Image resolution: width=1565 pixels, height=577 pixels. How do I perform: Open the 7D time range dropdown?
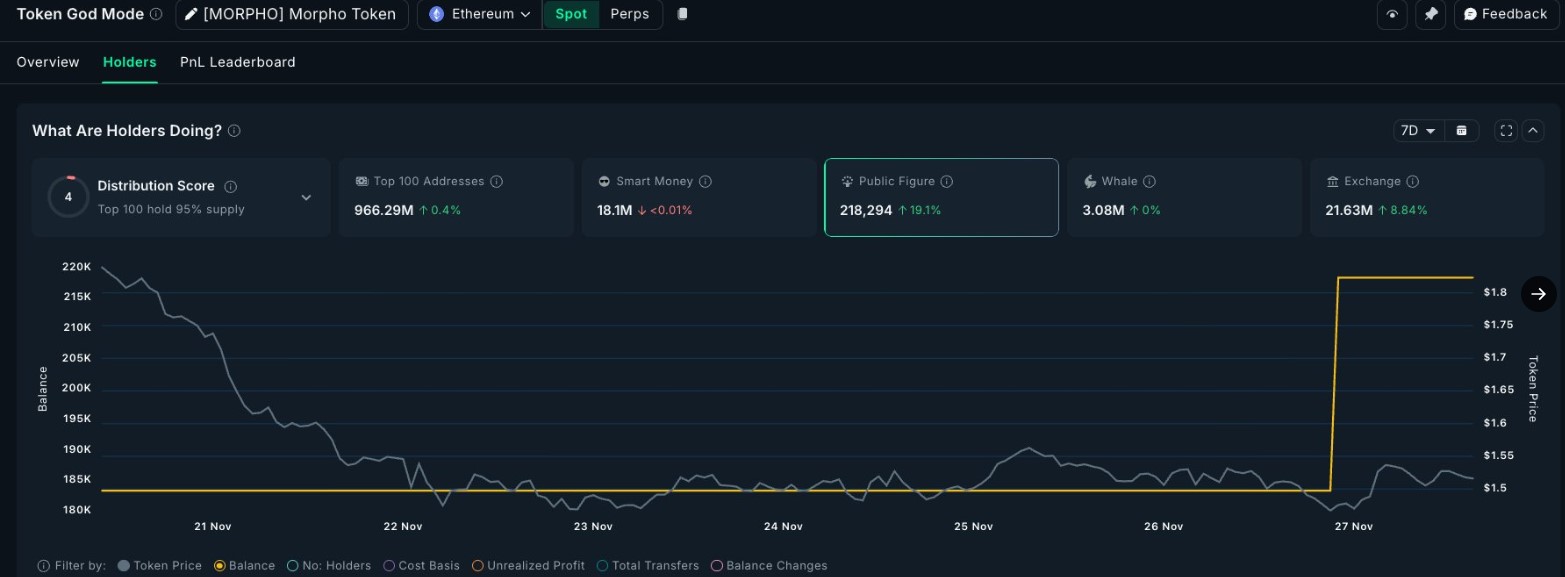click(1418, 131)
